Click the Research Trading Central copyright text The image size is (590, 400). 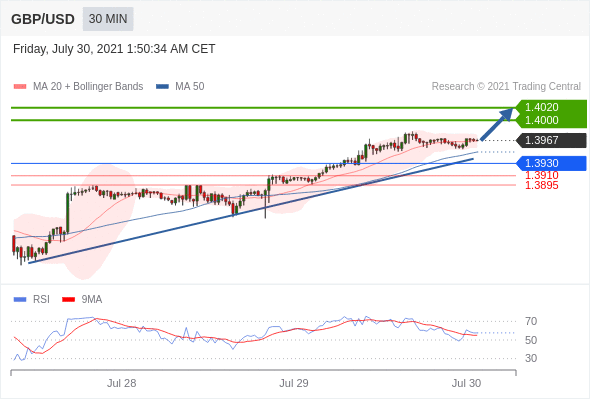coord(506,87)
